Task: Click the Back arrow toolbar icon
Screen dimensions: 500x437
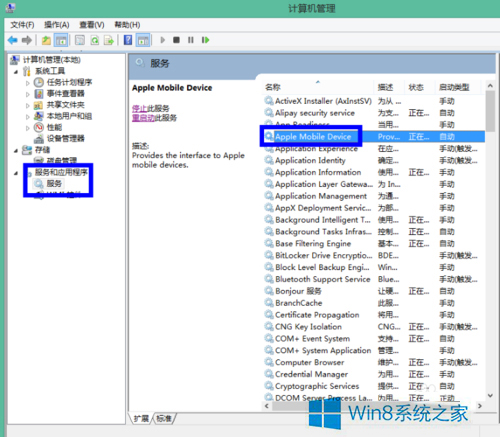Action: click(x=13, y=40)
